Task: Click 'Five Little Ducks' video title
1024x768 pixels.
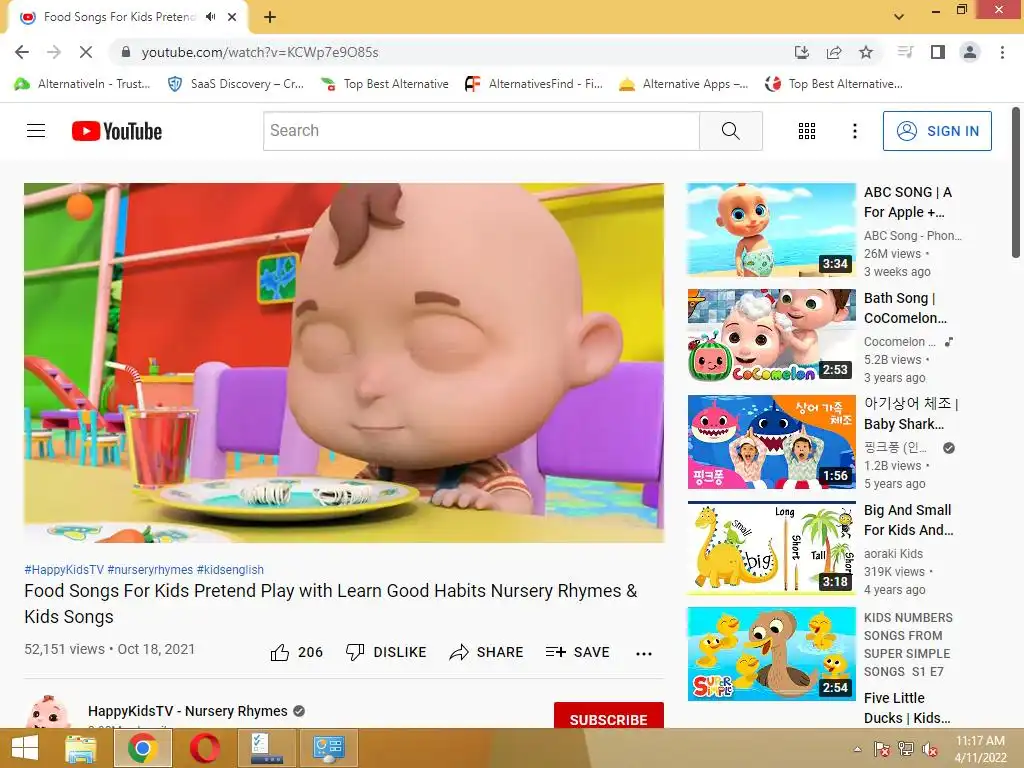Action: (x=907, y=708)
